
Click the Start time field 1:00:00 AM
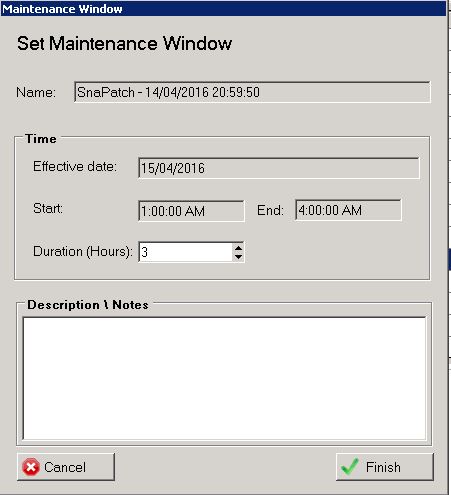point(191,211)
